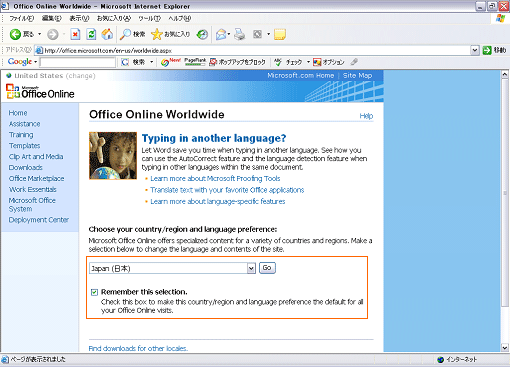Open Translate text with favorite Office applications
This screenshot has height=367, width=510.
(x=227, y=190)
